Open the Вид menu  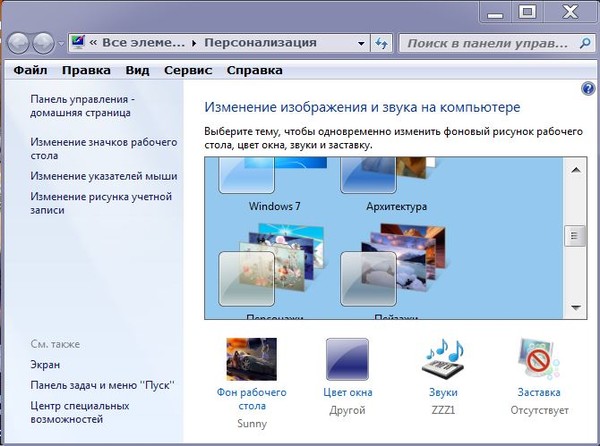tap(137, 70)
